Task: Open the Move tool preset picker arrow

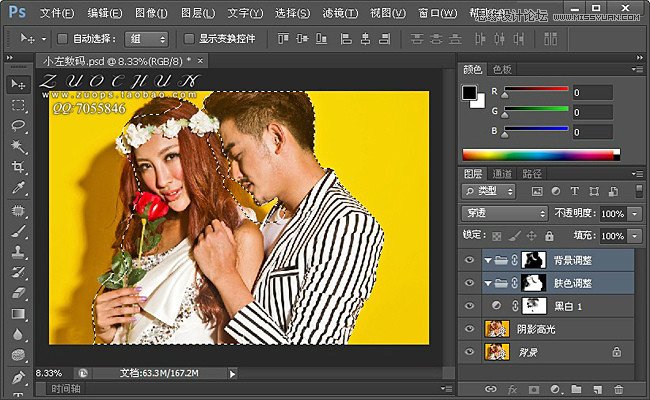Action: [44, 39]
